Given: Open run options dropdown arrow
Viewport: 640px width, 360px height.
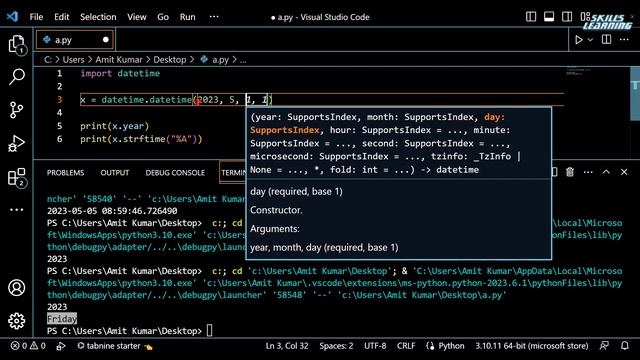Looking at the screenshot, I should click(590, 40).
